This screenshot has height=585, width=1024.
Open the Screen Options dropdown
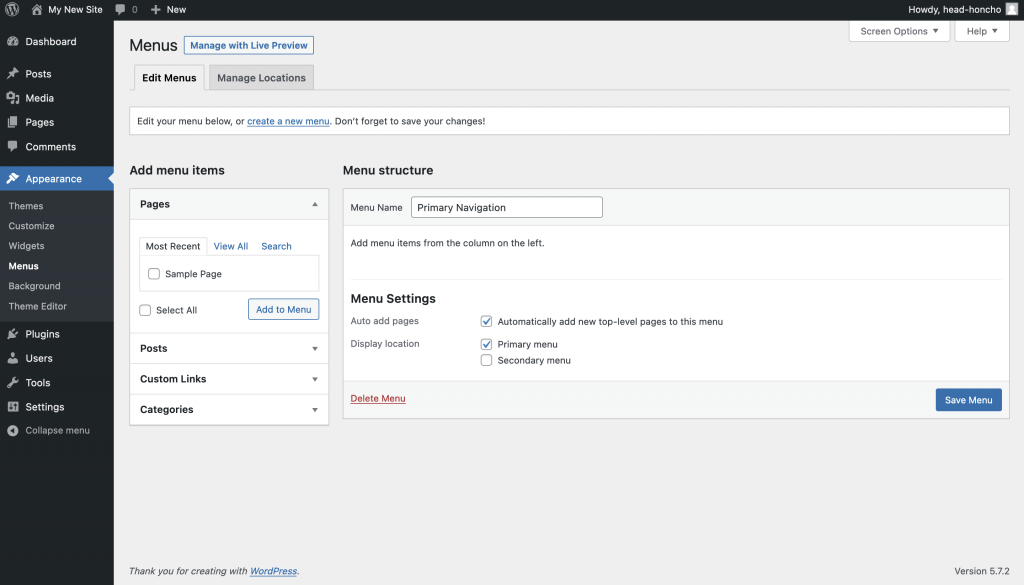point(899,31)
